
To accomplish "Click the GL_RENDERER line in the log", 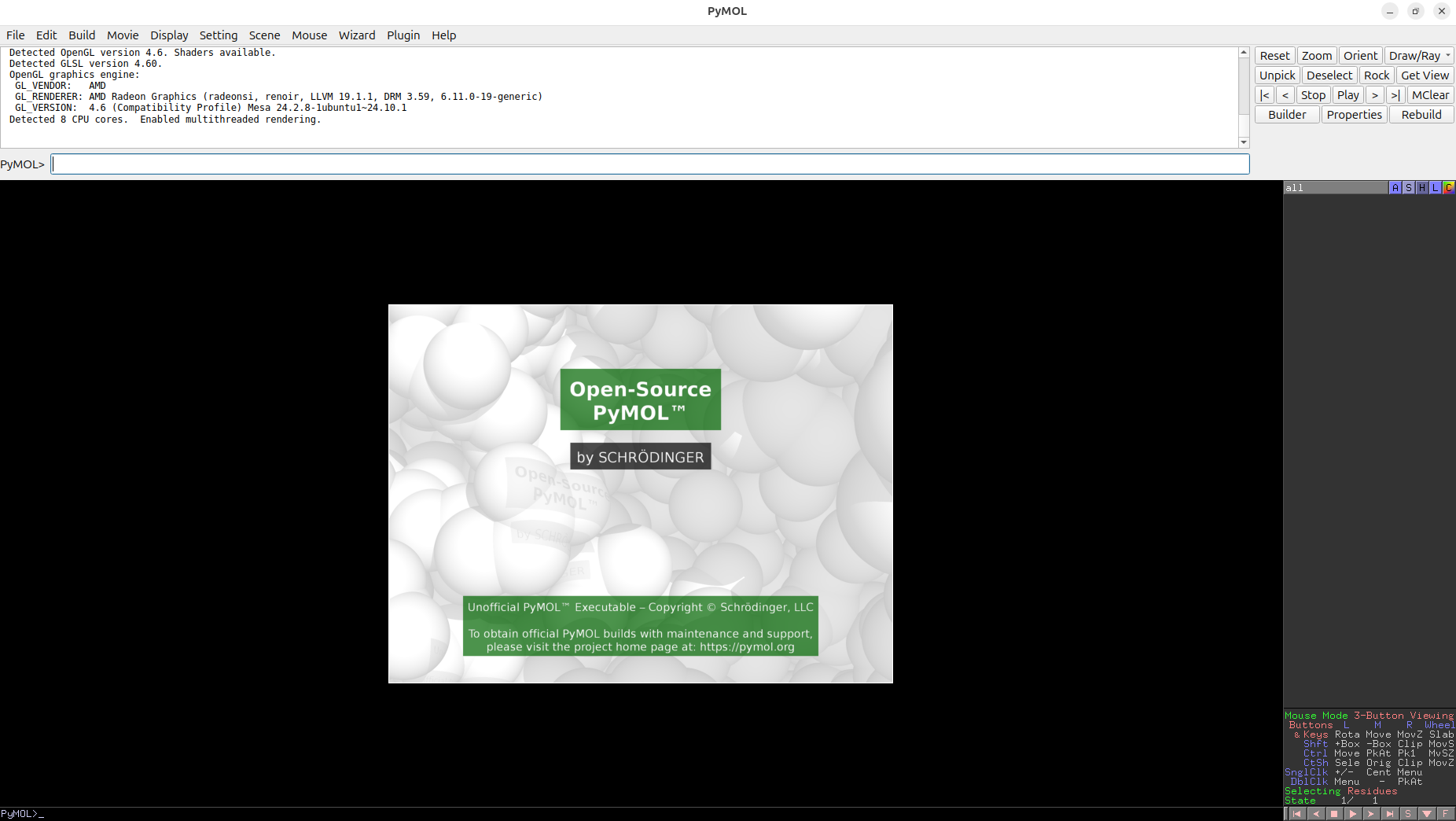I will click(x=278, y=97).
